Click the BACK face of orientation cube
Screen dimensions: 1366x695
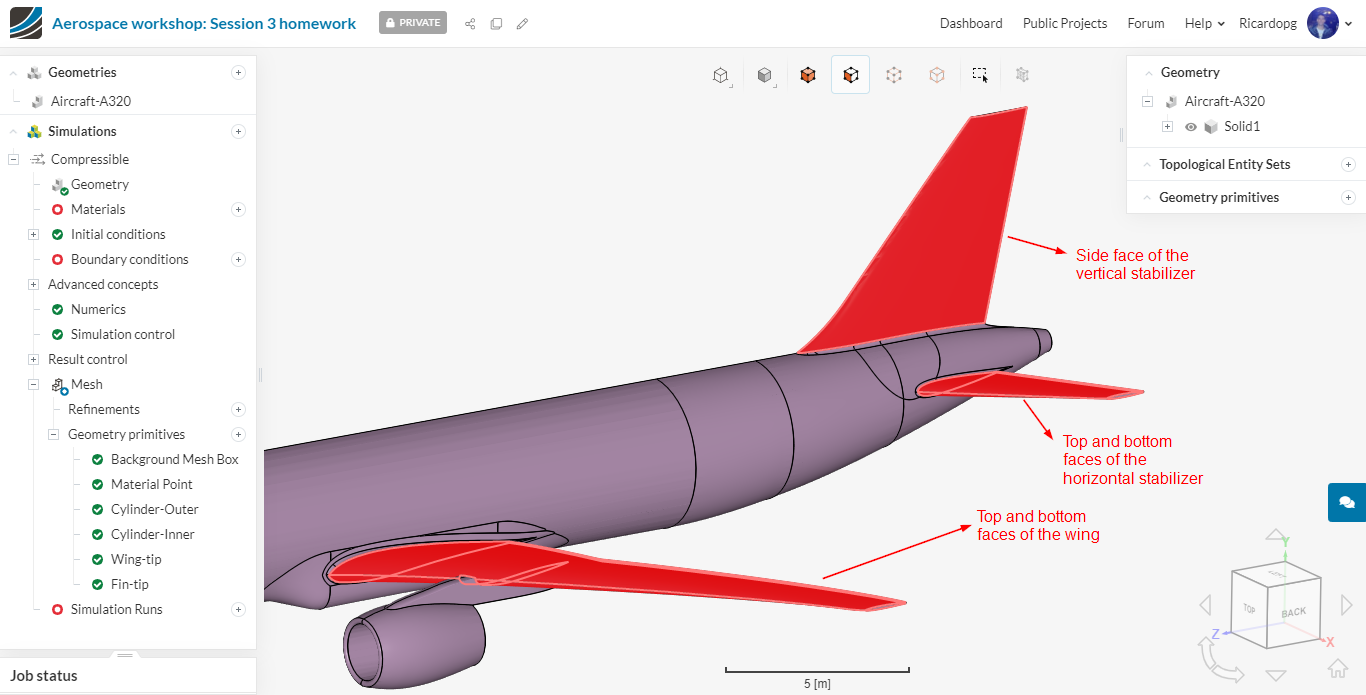(1293, 611)
